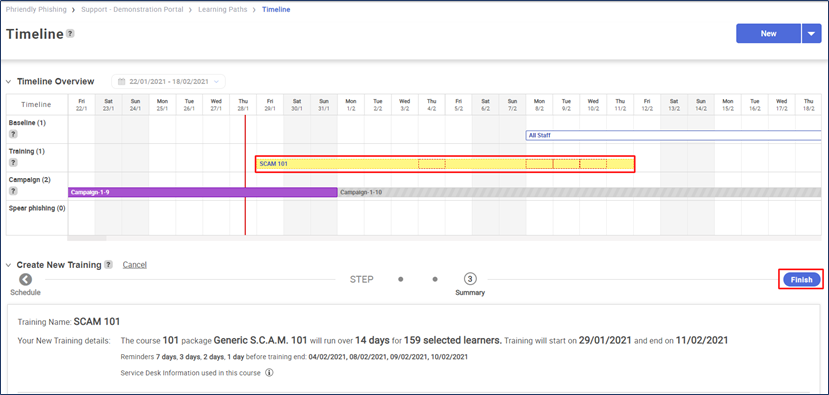Open help icon under Campaign (2)
The width and height of the screenshot is (829, 395).
pyautogui.click(x=13, y=191)
